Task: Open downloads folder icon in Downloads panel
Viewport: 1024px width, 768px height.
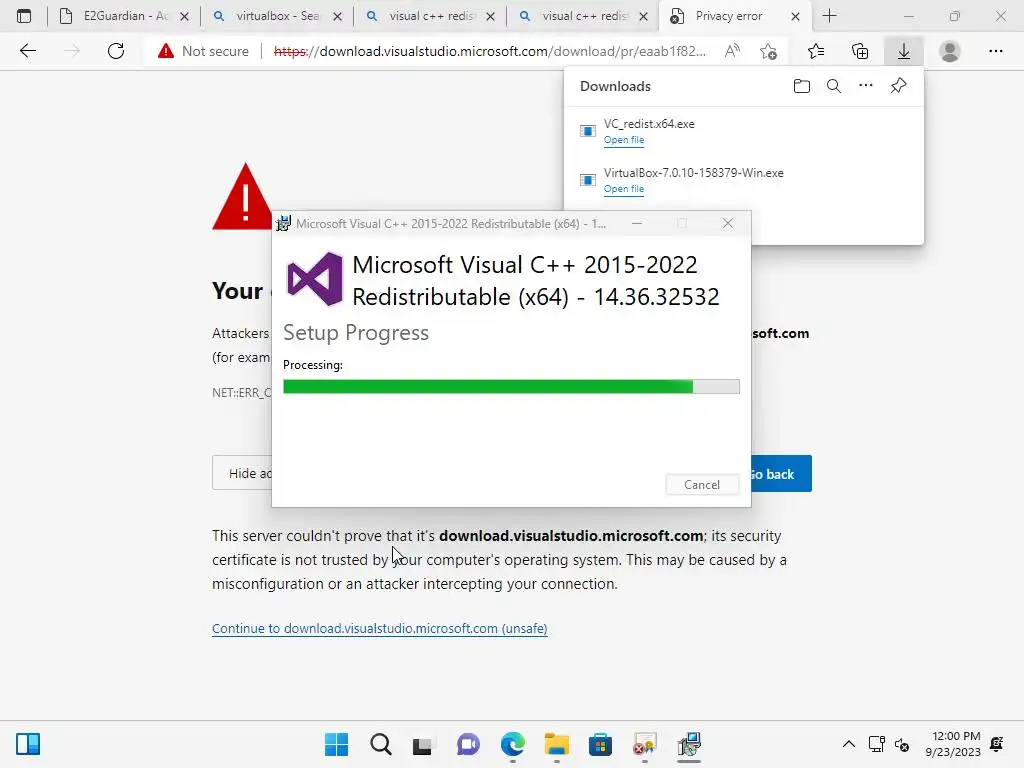Action: 802,86
